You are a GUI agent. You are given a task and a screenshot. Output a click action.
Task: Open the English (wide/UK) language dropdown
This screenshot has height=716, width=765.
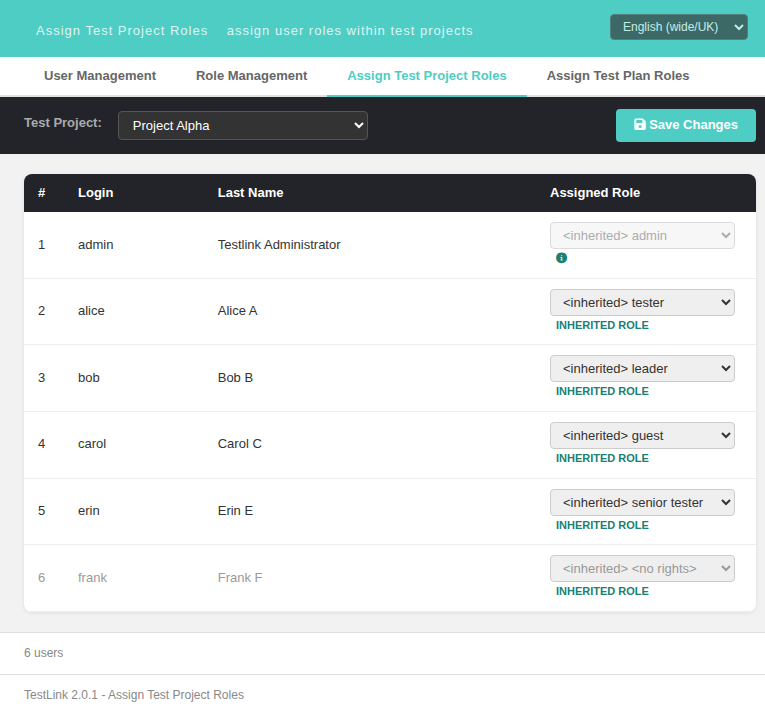(x=679, y=27)
